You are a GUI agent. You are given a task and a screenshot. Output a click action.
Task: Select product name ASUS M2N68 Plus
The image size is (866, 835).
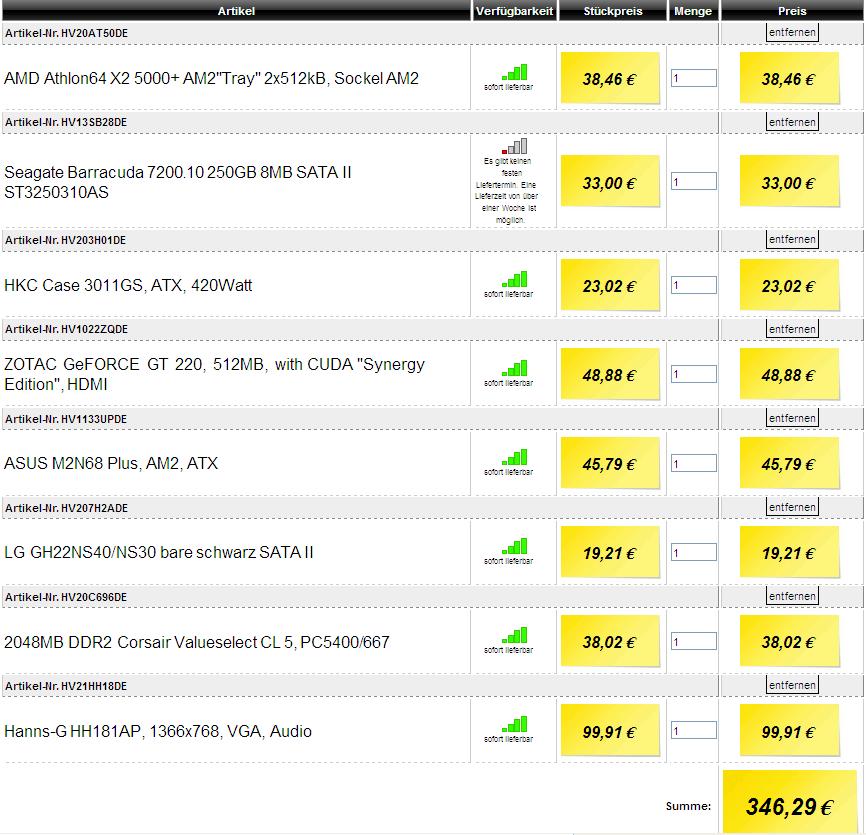111,463
